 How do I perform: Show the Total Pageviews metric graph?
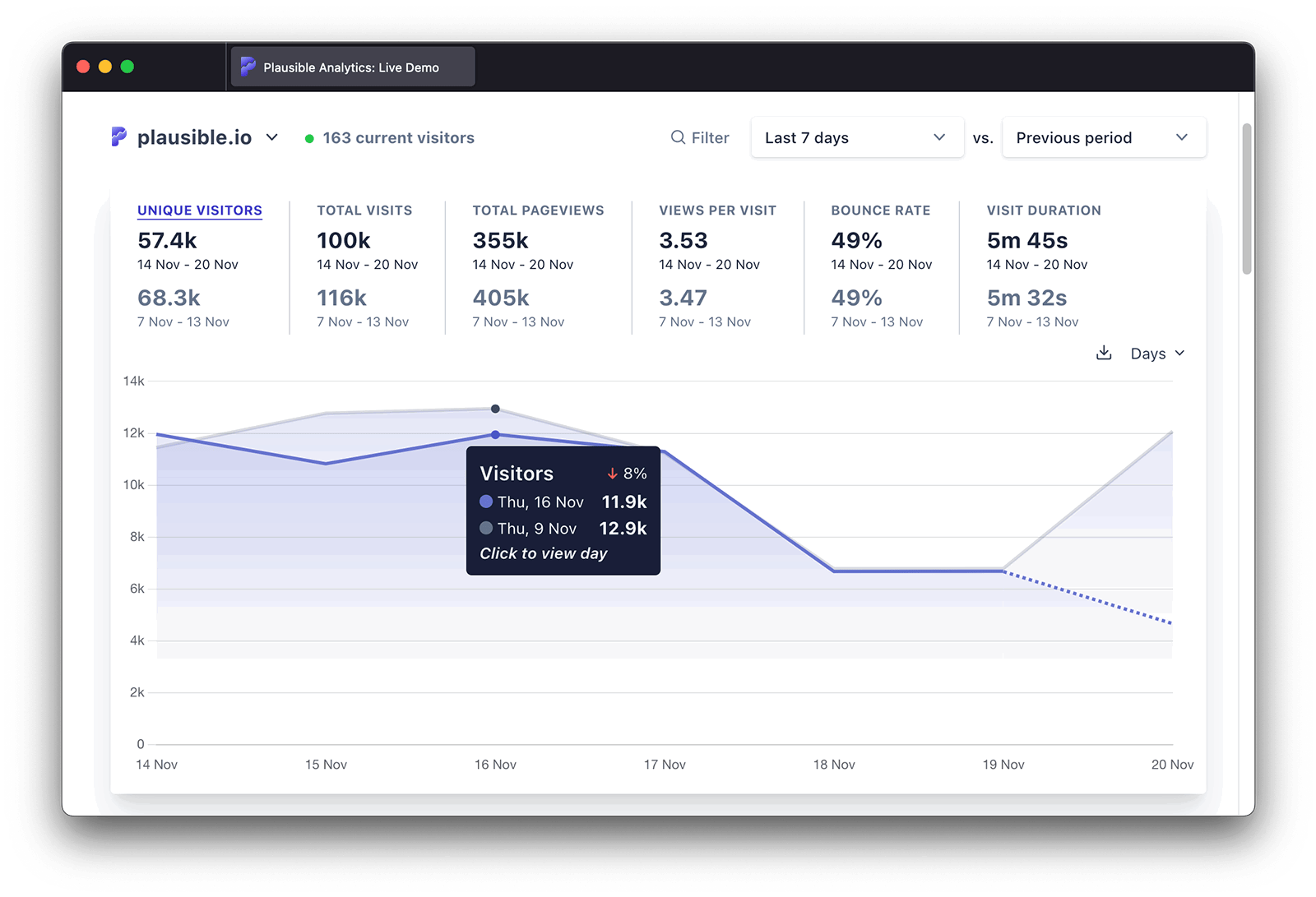pos(538,210)
